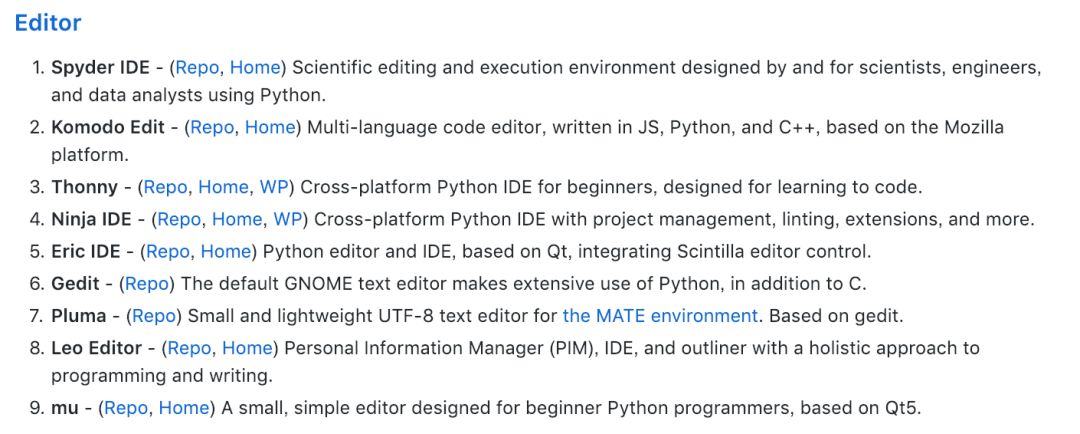The height and width of the screenshot is (434, 1080).
Task: Visit the Ninja IDE Home link
Action: click(x=237, y=219)
